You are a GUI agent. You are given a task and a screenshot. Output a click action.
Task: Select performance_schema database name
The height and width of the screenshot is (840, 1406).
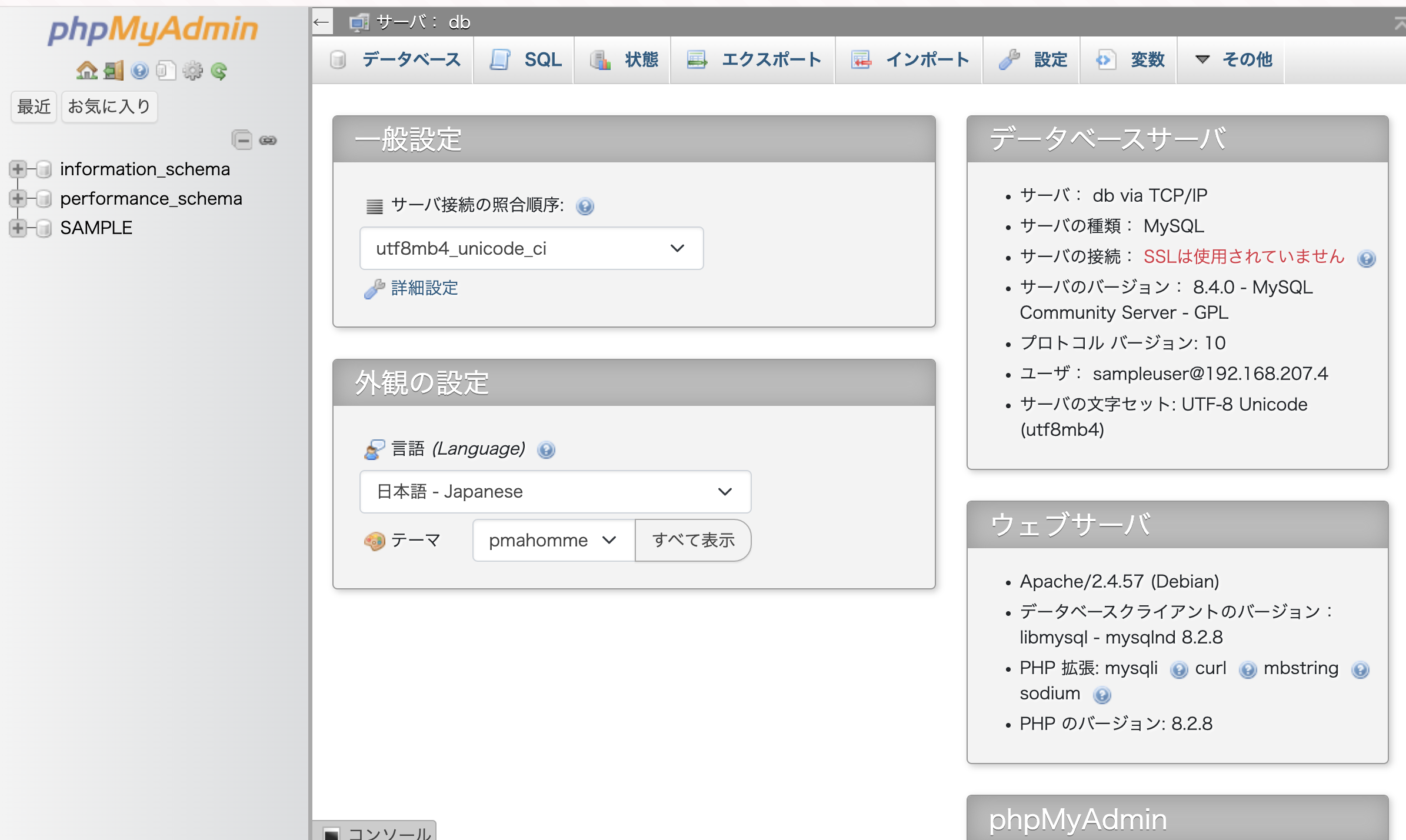(151, 199)
